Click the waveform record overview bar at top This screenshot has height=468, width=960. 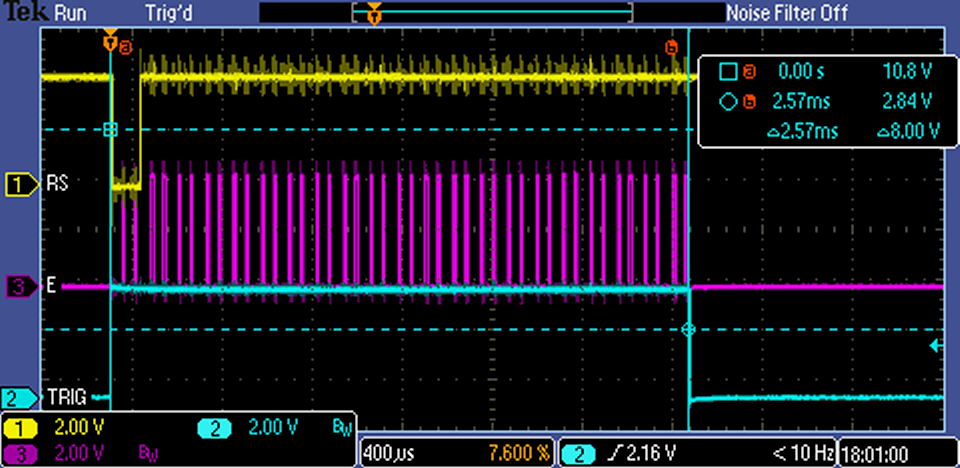492,13
